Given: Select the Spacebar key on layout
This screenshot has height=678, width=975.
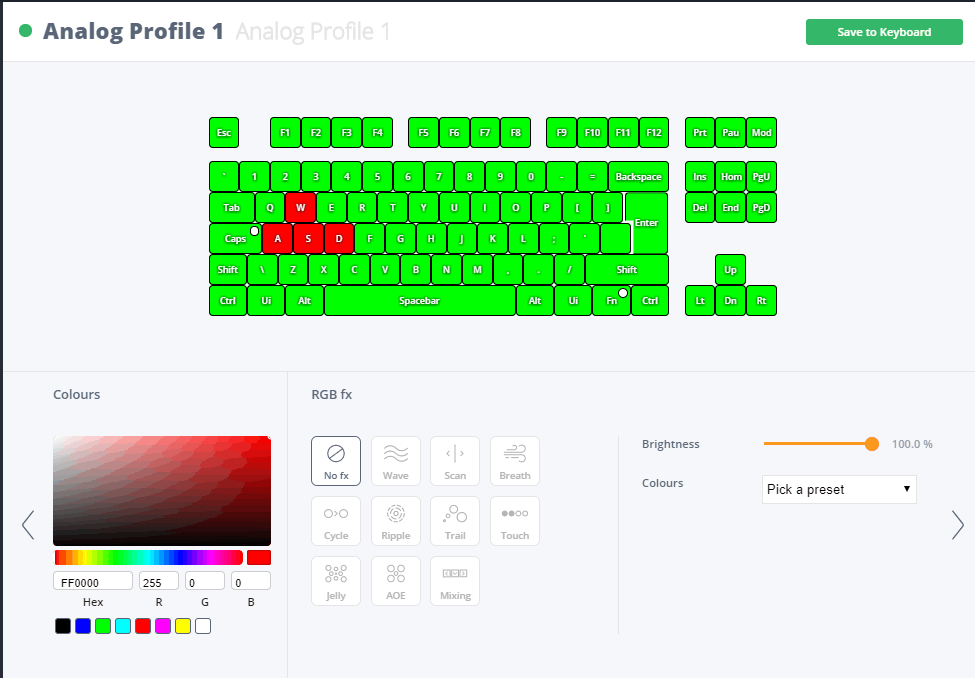Looking at the screenshot, I should pos(420,300).
